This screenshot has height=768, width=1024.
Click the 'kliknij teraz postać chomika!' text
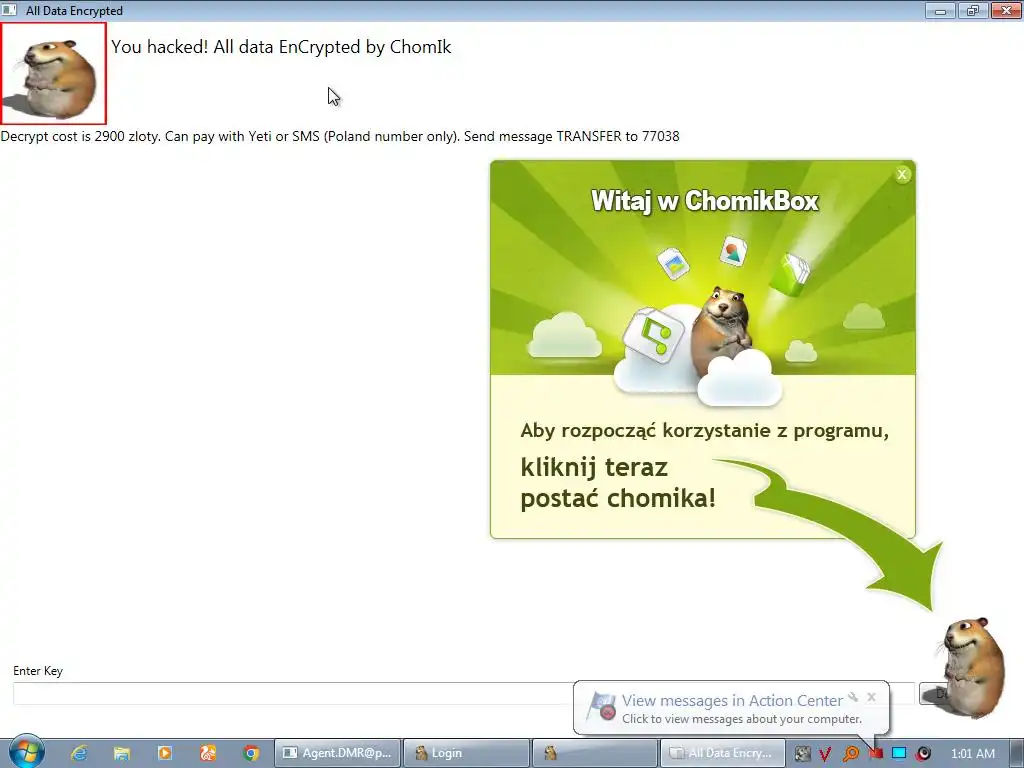coord(618,483)
